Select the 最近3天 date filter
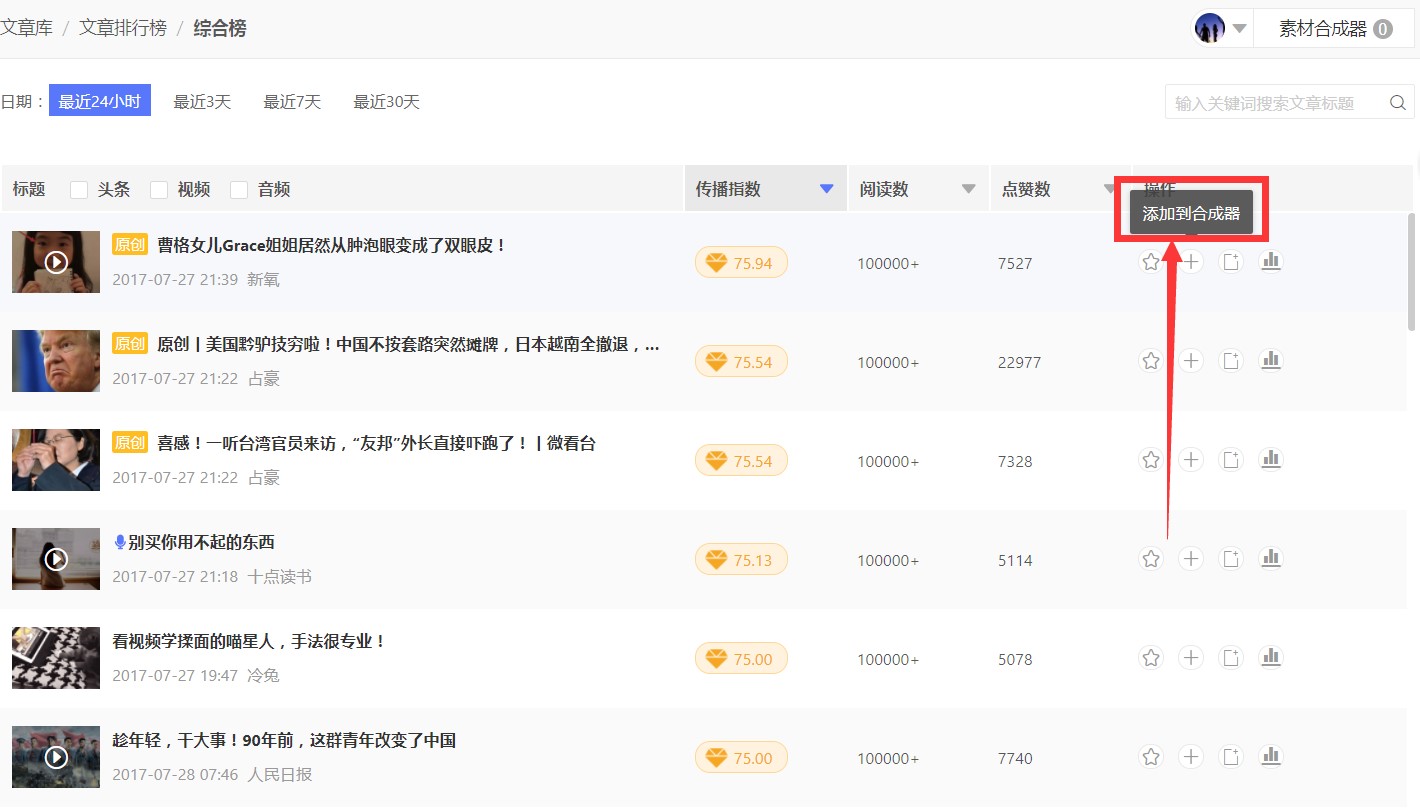The width and height of the screenshot is (1420, 812). [x=202, y=102]
